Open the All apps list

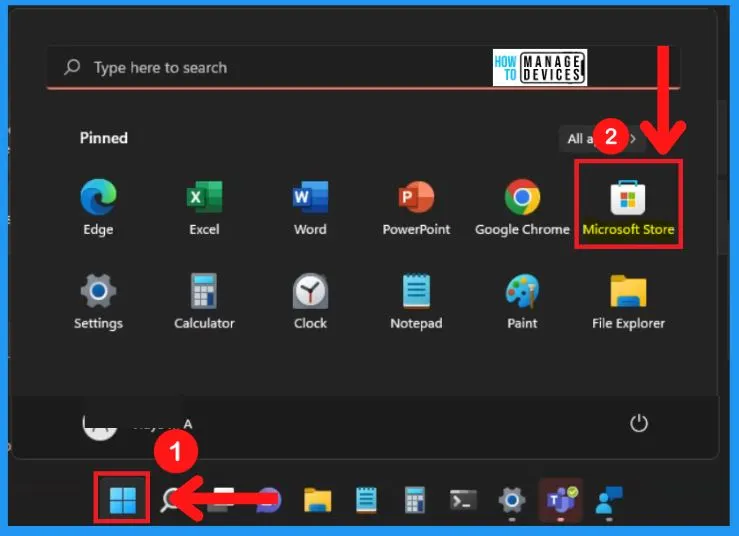coord(602,139)
